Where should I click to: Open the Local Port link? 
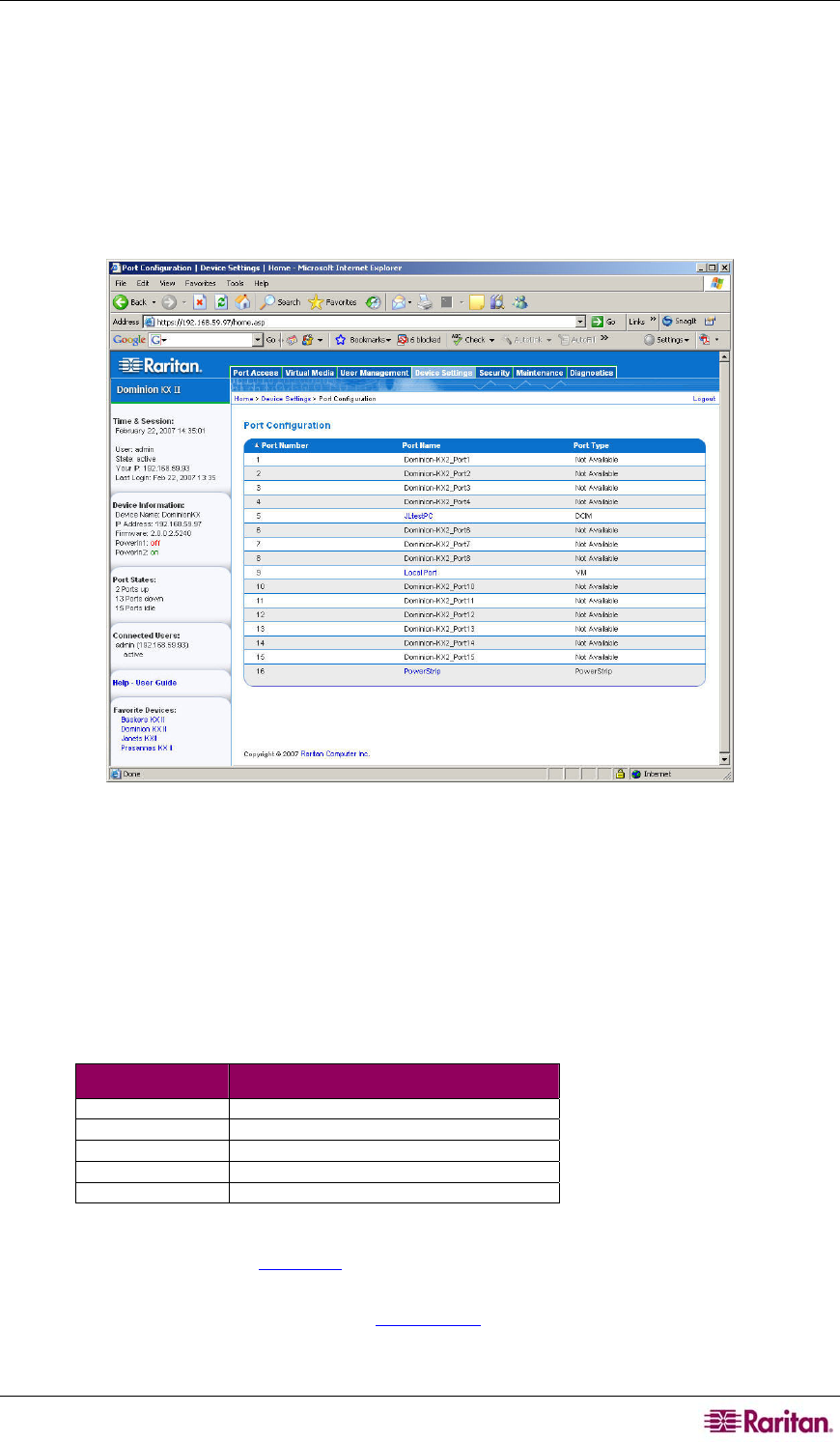420,573
